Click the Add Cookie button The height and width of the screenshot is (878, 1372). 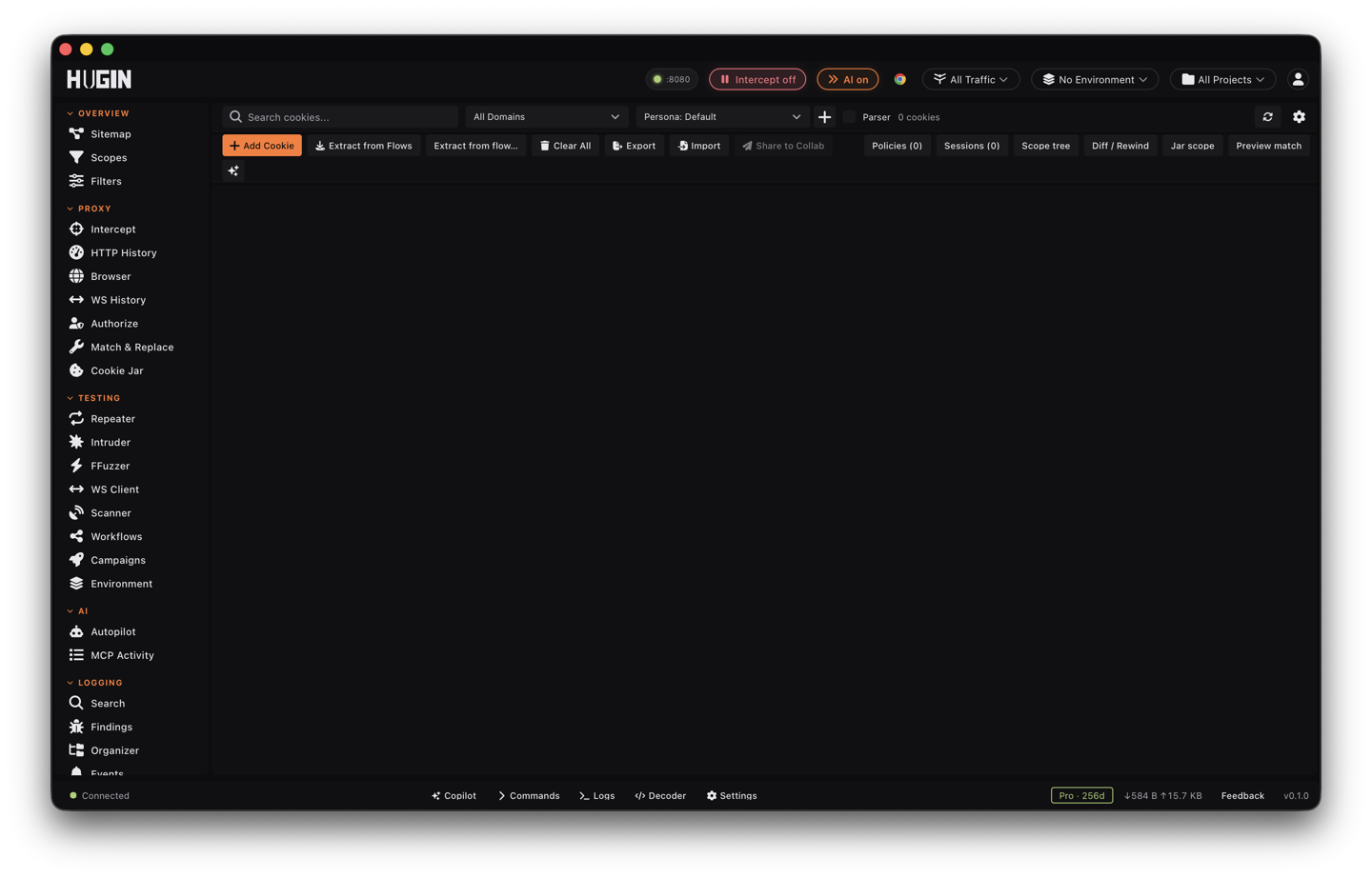(262, 146)
